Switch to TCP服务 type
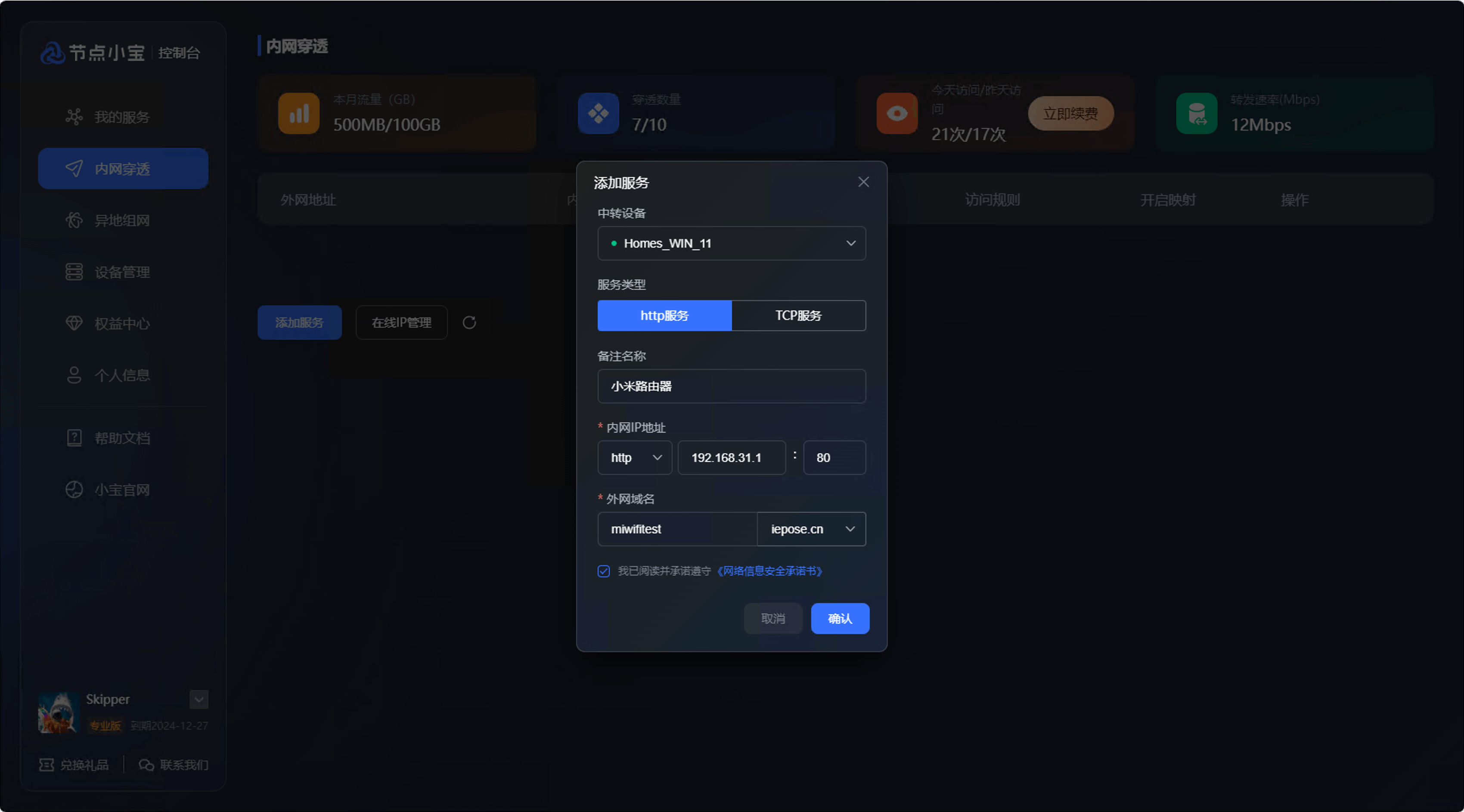 (x=799, y=316)
